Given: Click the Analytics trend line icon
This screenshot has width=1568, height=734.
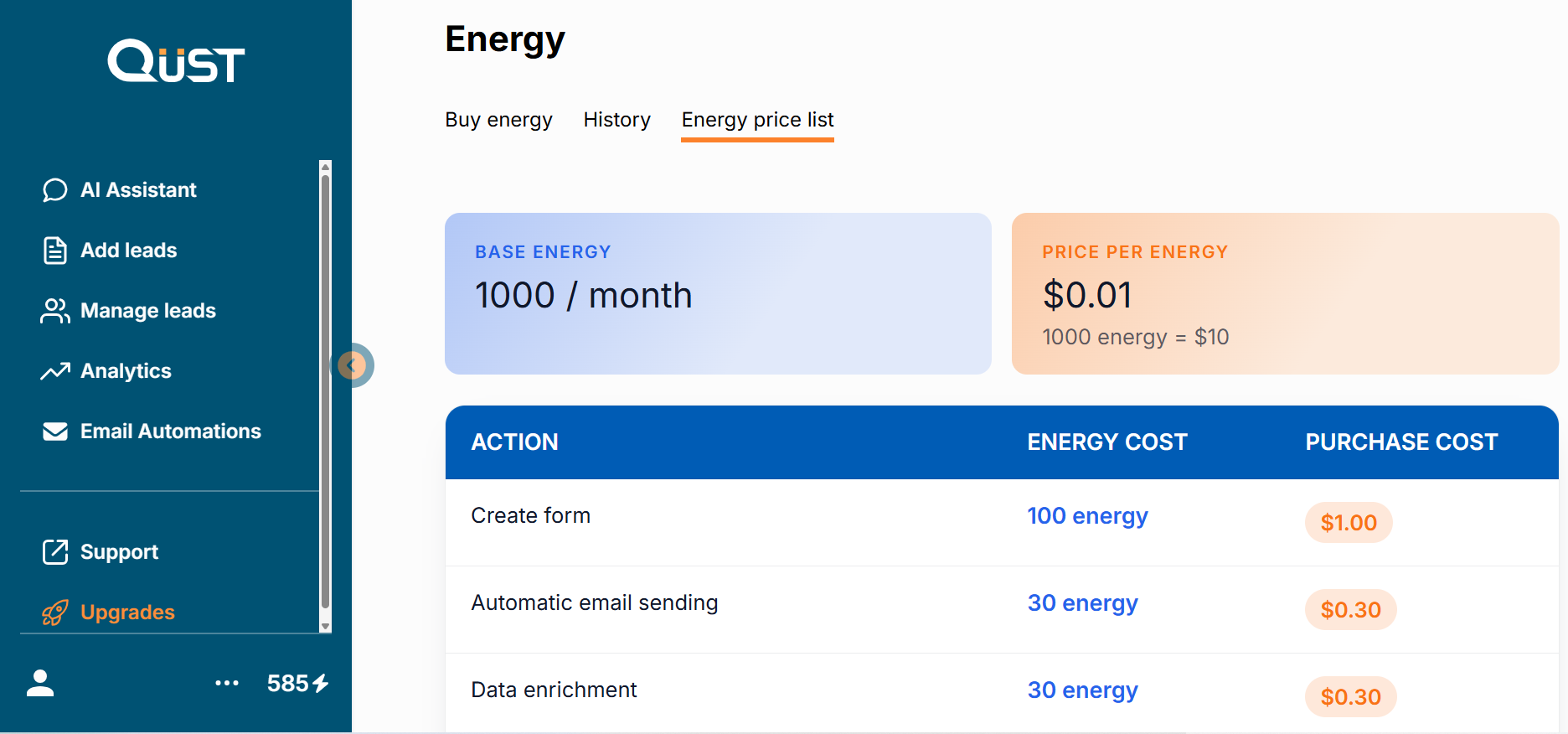Looking at the screenshot, I should pyautogui.click(x=55, y=371).
